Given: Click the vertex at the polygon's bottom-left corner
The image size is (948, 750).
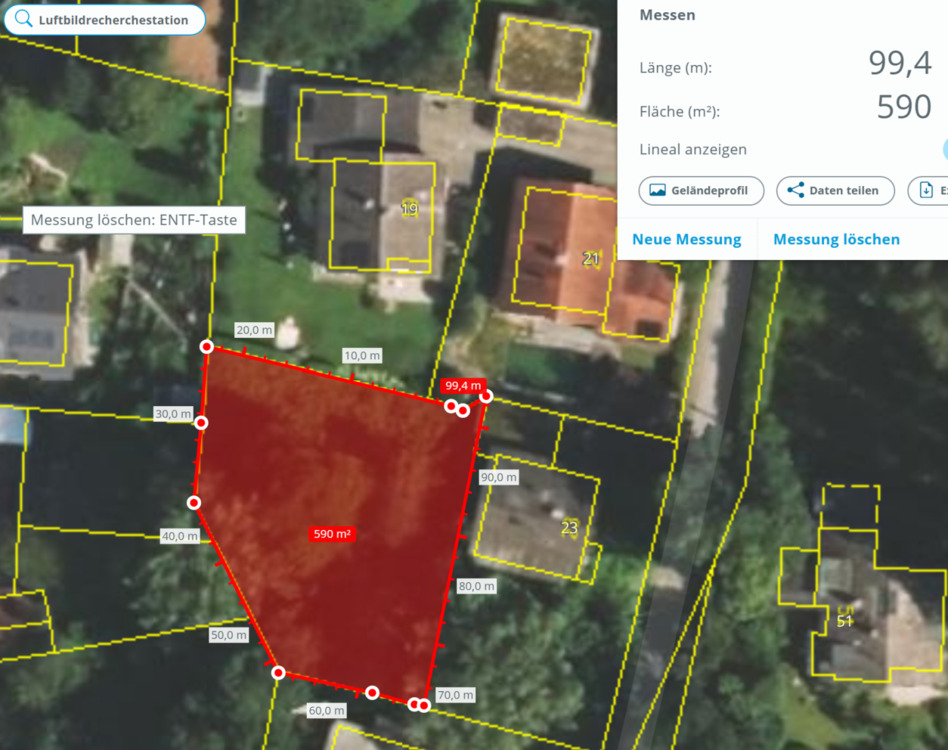Looking at the screenshot, I should (278, 673).
